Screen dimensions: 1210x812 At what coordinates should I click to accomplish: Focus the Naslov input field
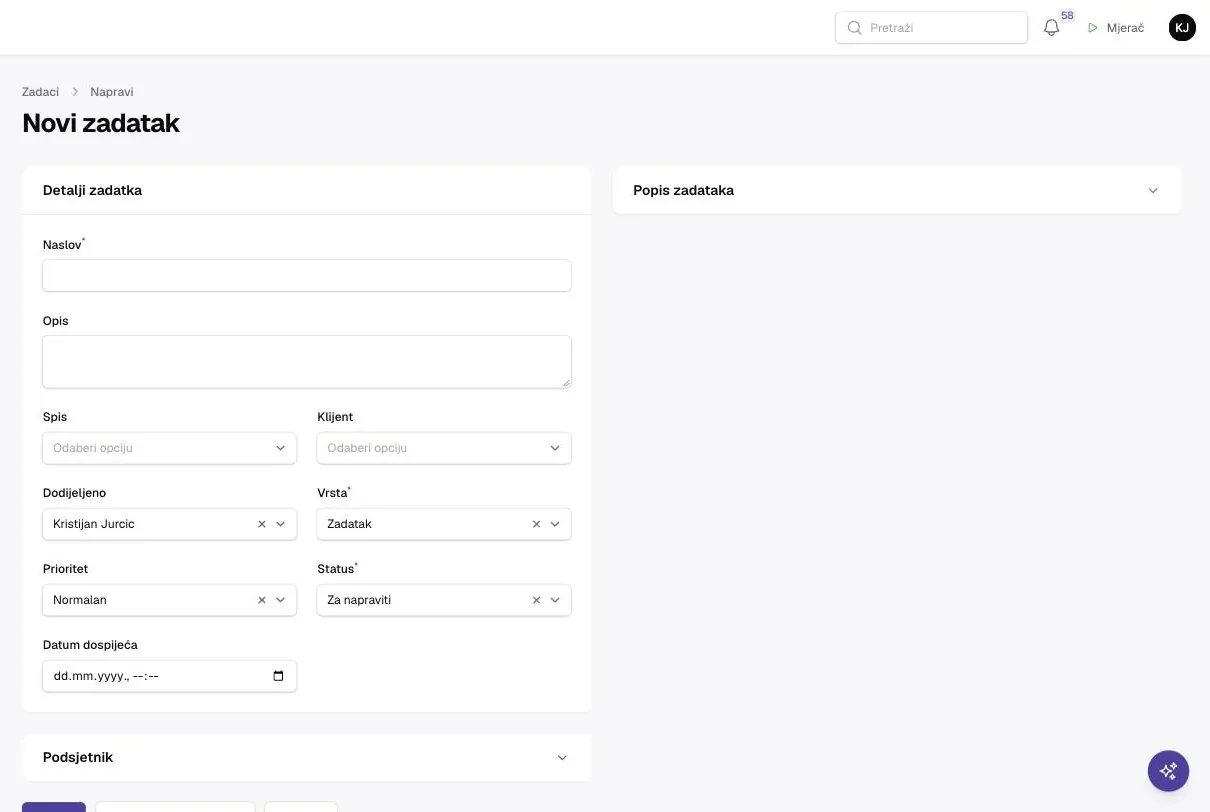pyautogui.click(x=307, y=276)
